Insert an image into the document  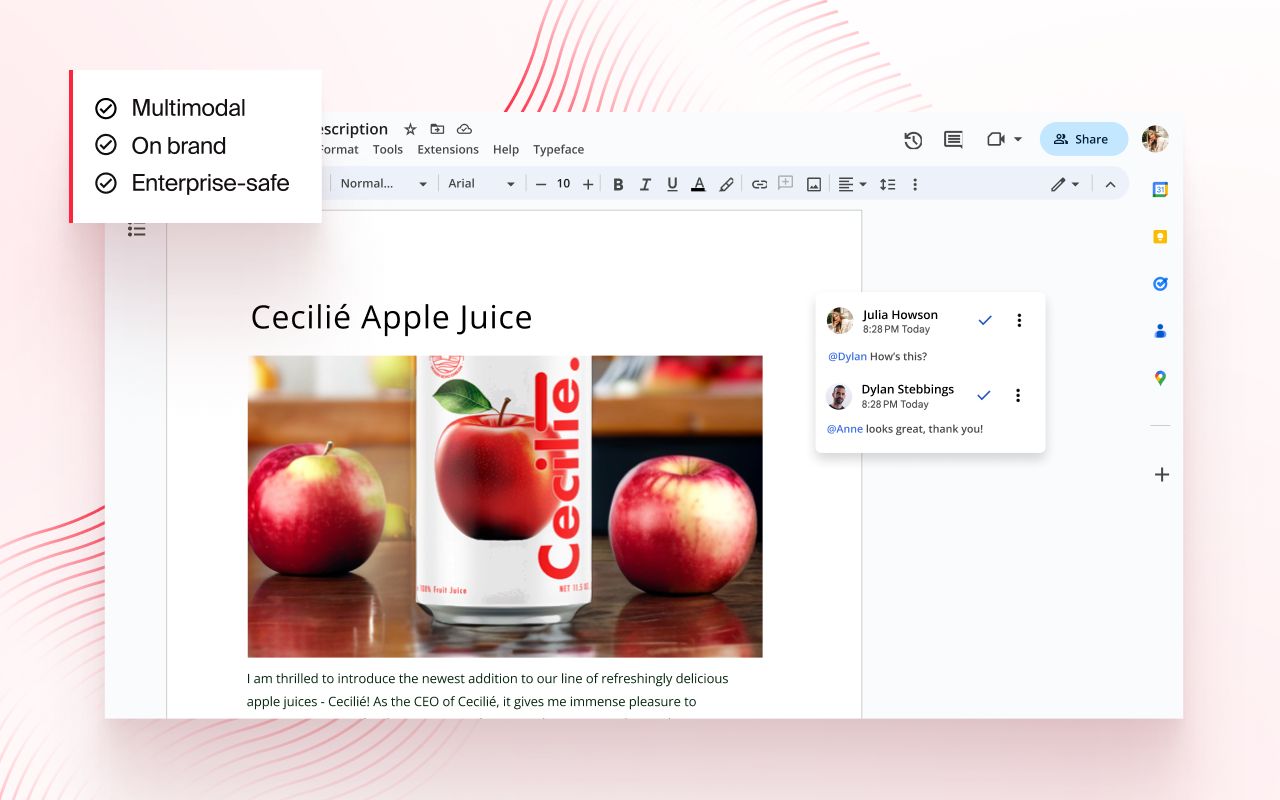pyautogui.click(x=813, y=184)
